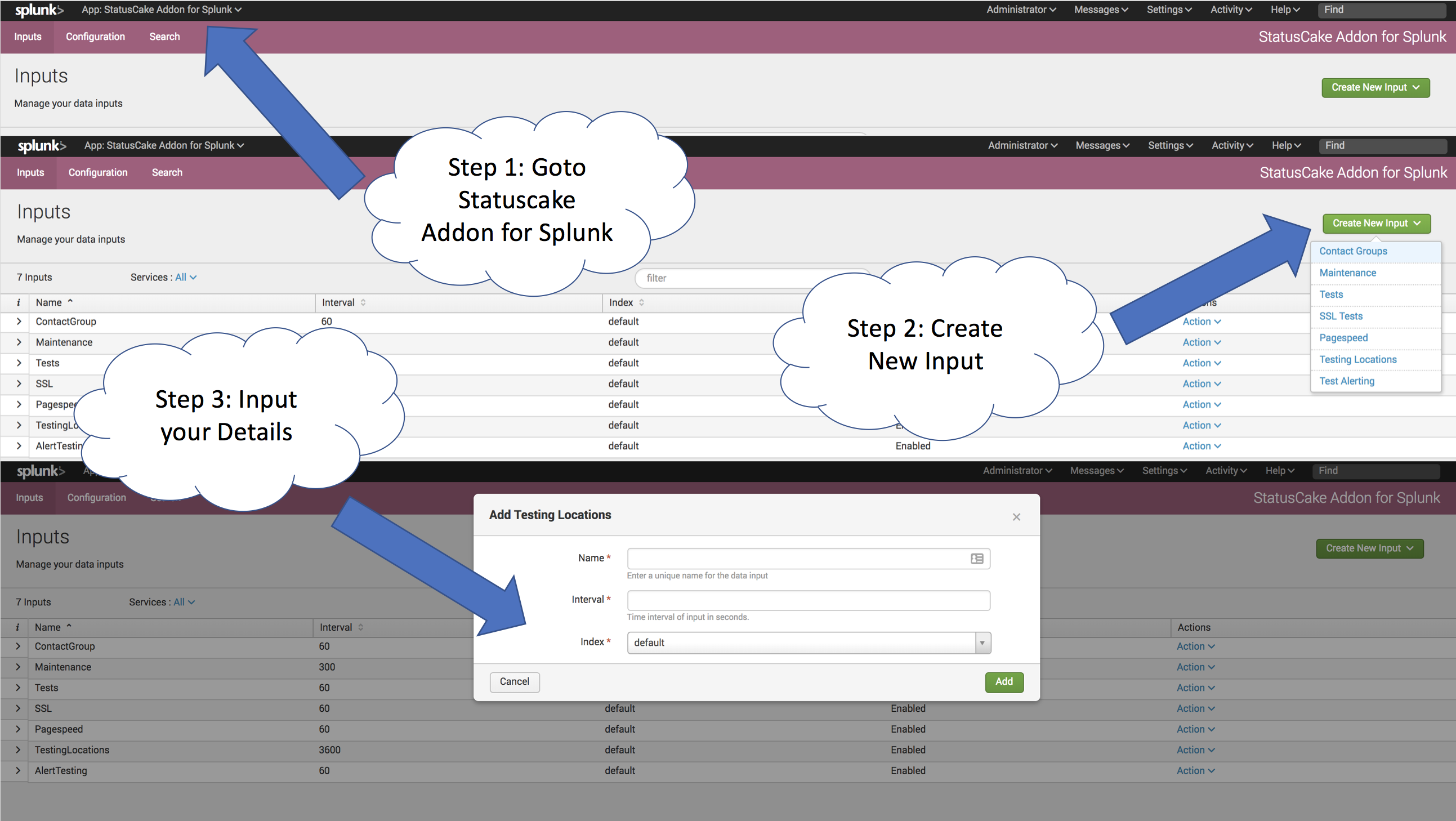Image resolution: width=1456 pixels, height=821 pixels.
Task: Click the Name column sort arrow
Action: tap(70, 301)
